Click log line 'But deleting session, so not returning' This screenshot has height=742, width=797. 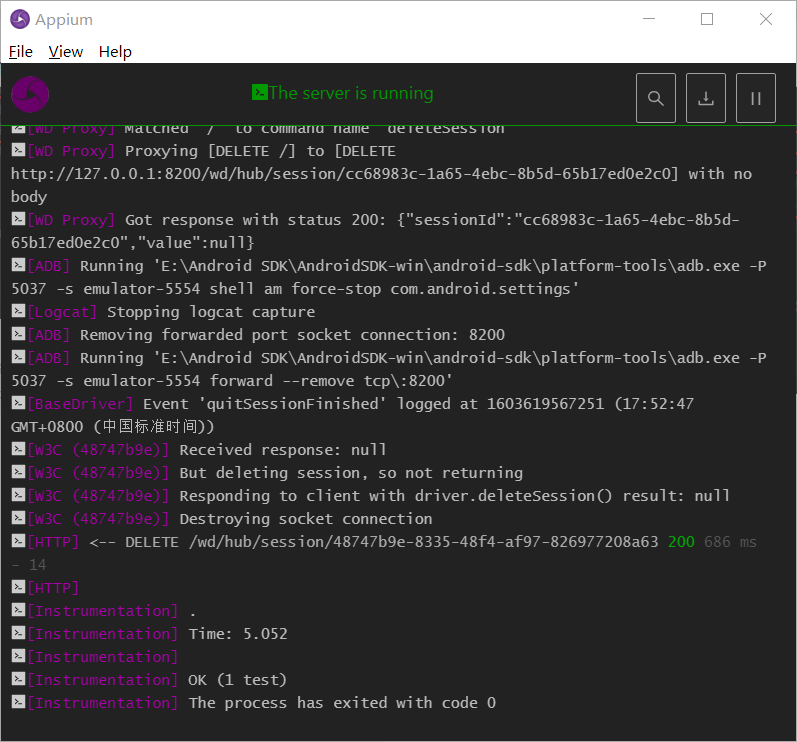point(351,473)
